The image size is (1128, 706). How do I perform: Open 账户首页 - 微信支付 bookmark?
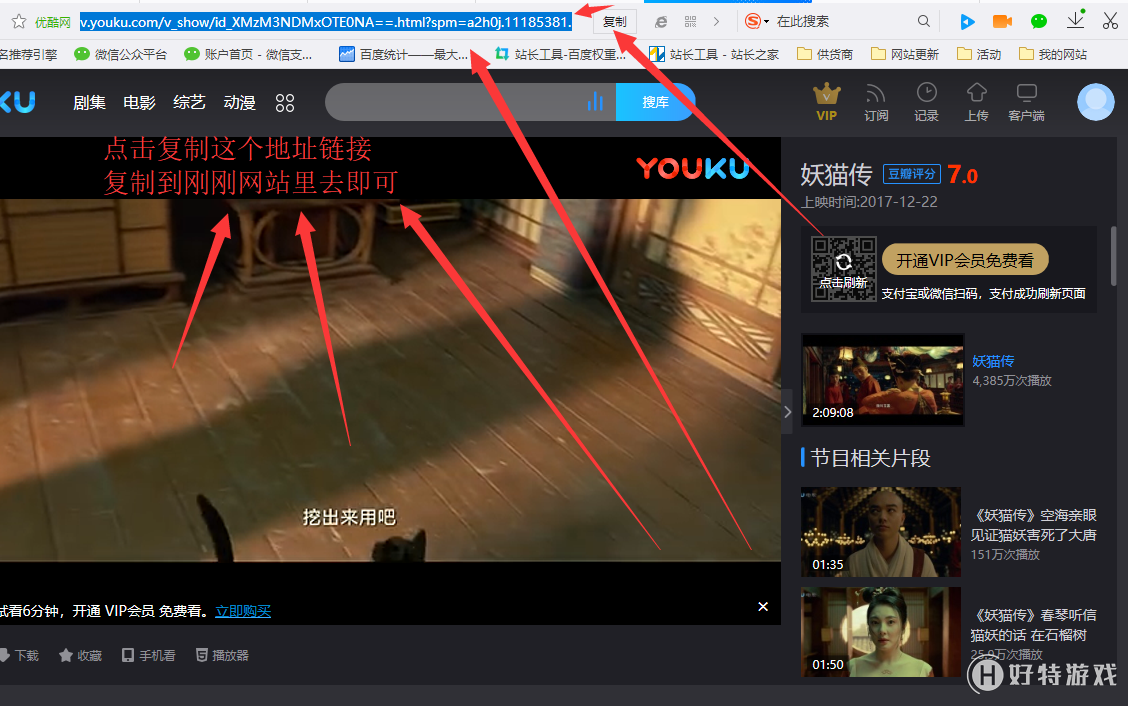tap(248, 54)
